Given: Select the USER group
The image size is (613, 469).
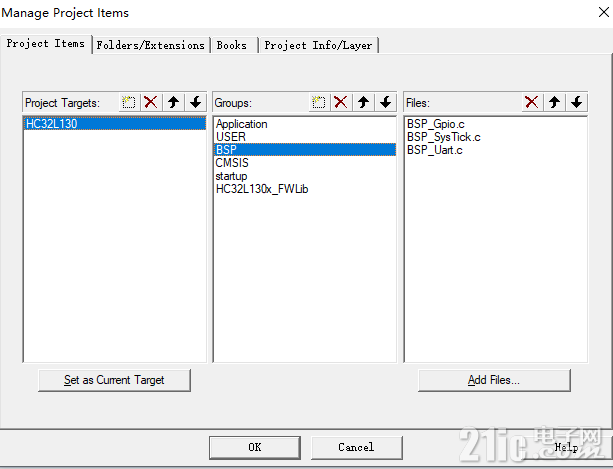Looking at the screenshot, I should point(305,137).
